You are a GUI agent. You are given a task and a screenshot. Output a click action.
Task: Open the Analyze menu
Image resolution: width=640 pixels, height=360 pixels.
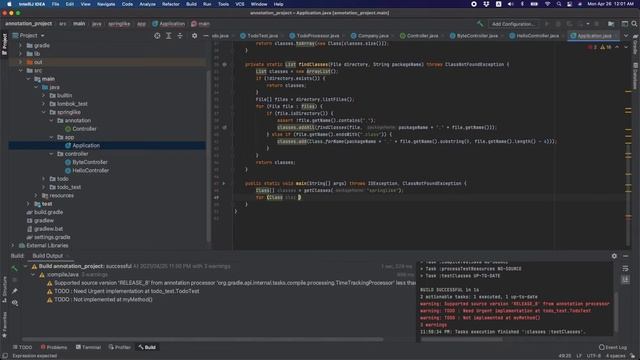pyautogui.click(x=147, y=4)
